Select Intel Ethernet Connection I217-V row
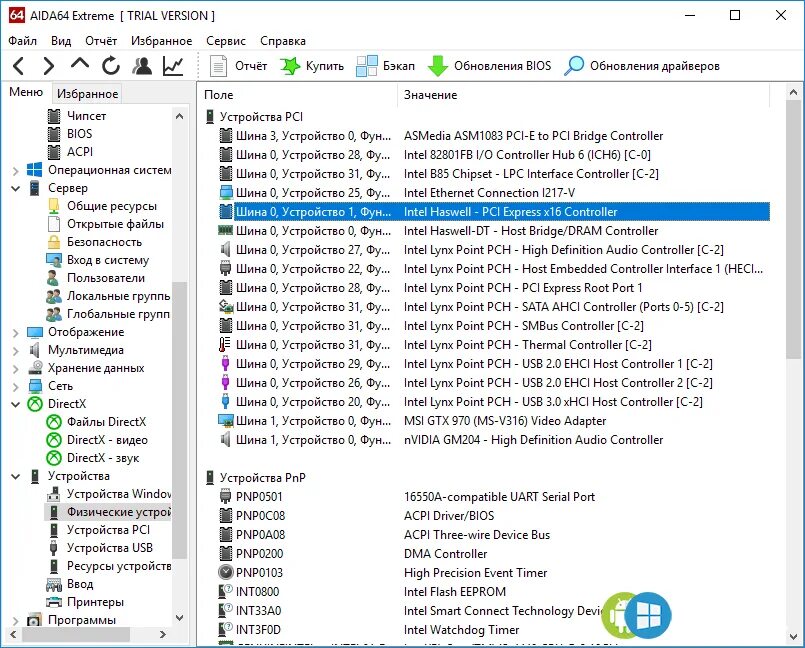Viewport: 805px width, 648px height. 494,193
